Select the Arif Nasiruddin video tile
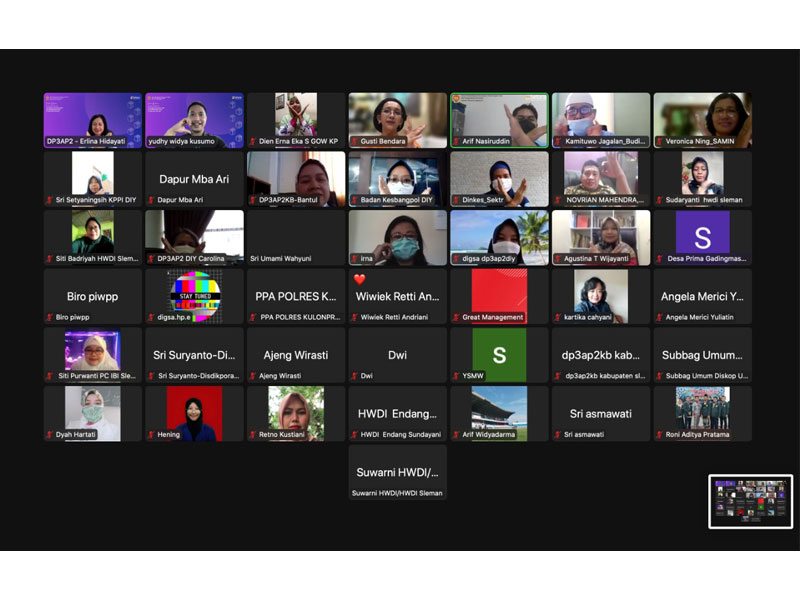The image size is (800, 600). click(499, 119)
